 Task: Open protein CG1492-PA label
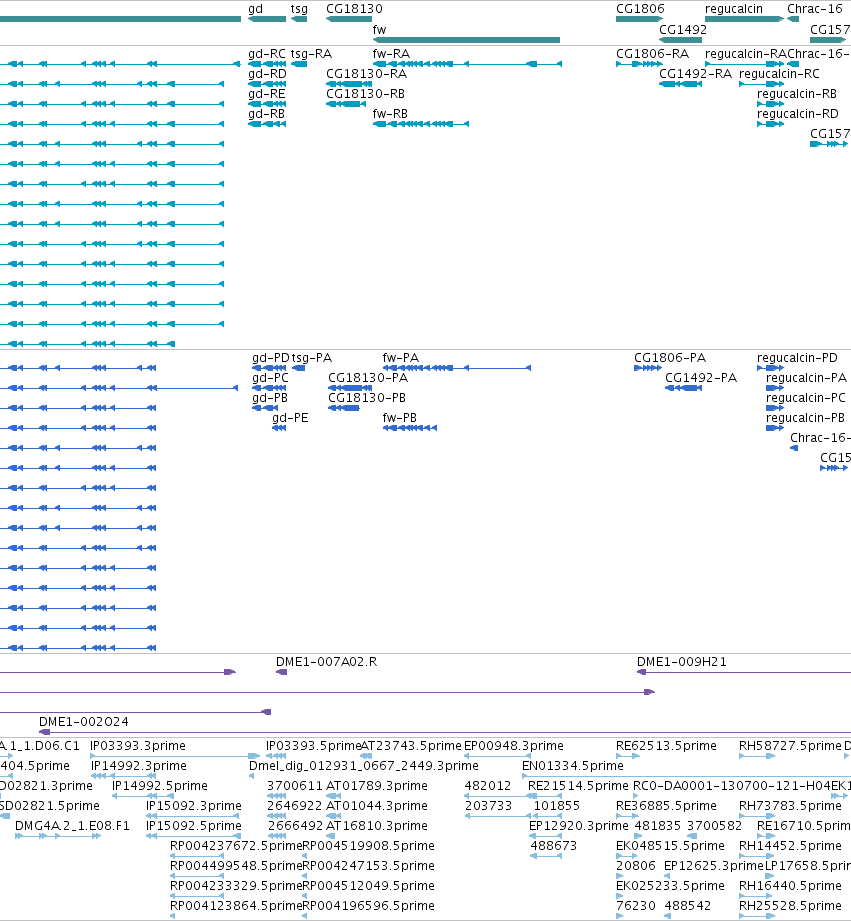[701, 378]
